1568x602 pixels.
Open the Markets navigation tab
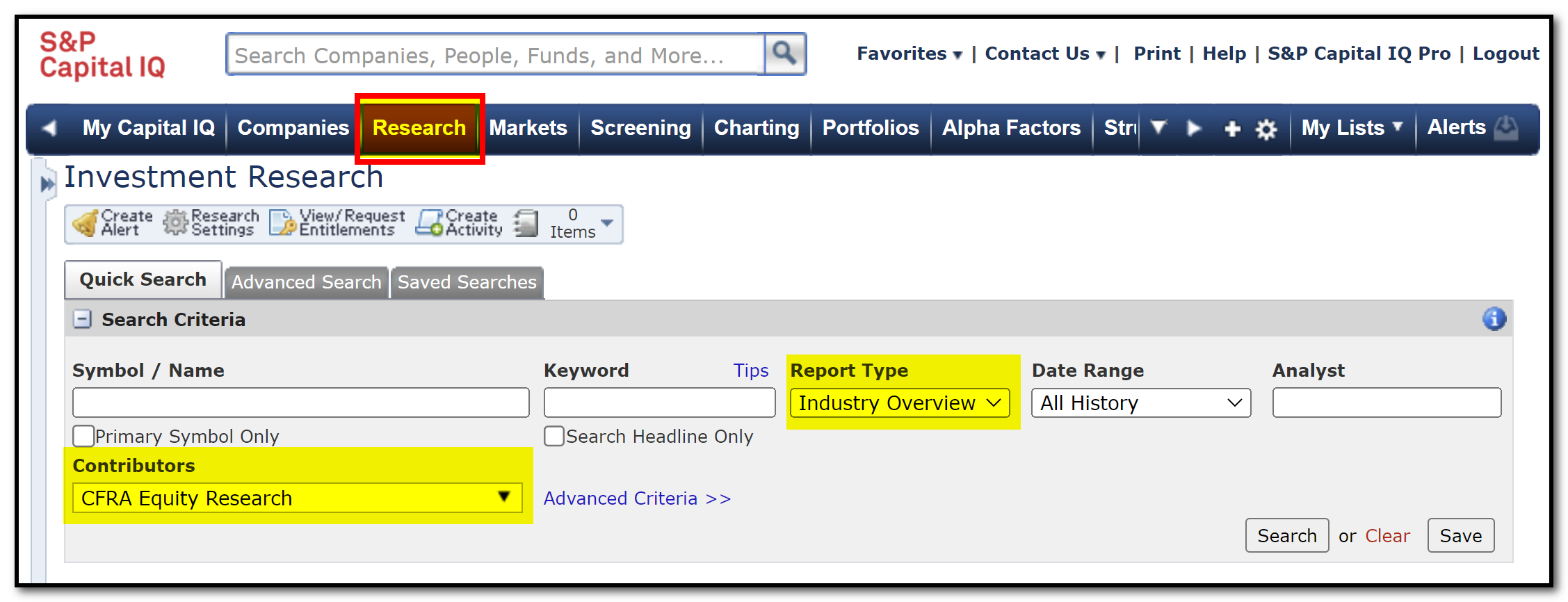[528, 128]
